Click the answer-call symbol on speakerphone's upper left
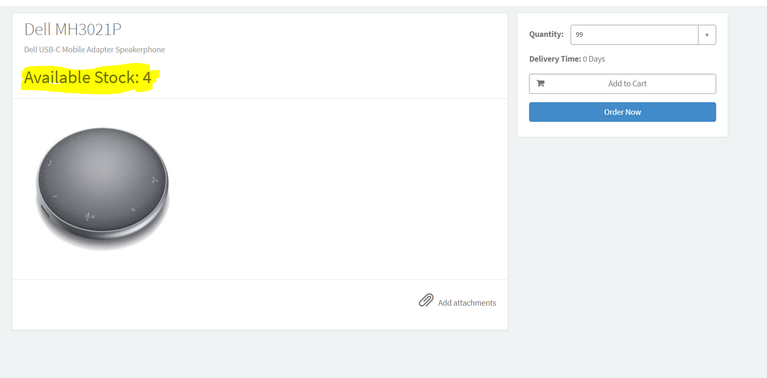 click(50, 164)
